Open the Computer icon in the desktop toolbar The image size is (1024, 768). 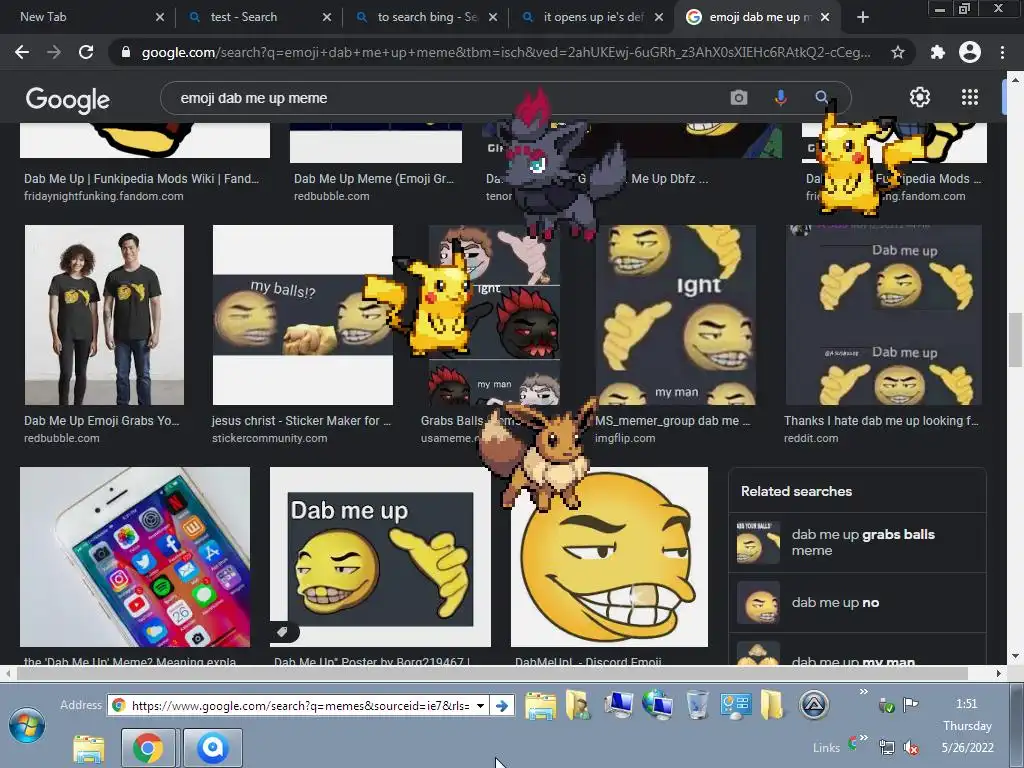[618, 705]
